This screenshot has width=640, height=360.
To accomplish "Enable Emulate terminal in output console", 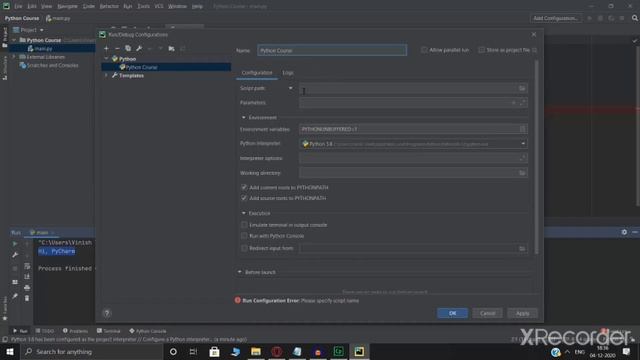I will tap(244, 225).
